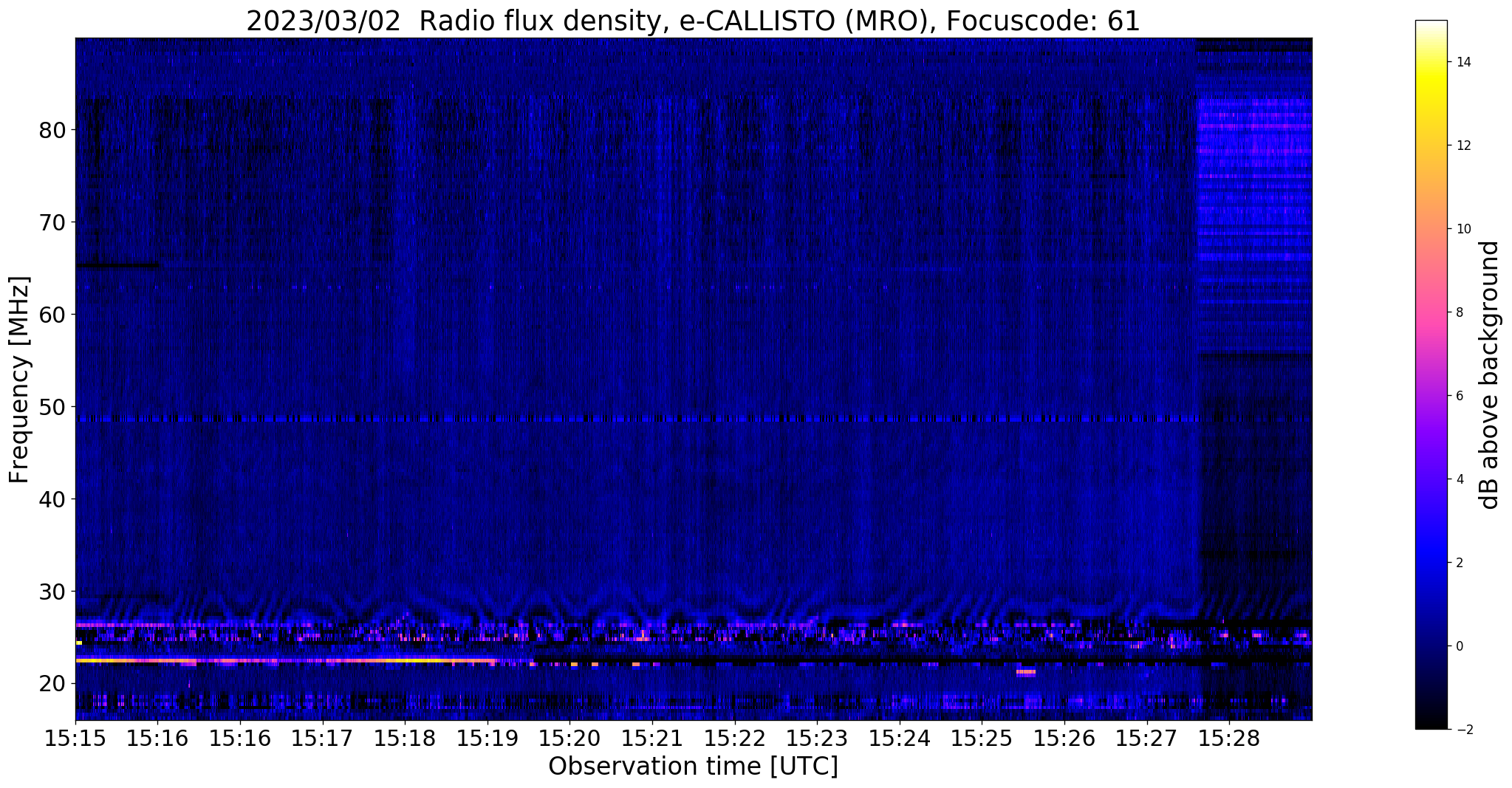Viewport: 1512px width, 788px height.
Task: Click the bright yellow band near 22 MHz
Action: point(286,660)
